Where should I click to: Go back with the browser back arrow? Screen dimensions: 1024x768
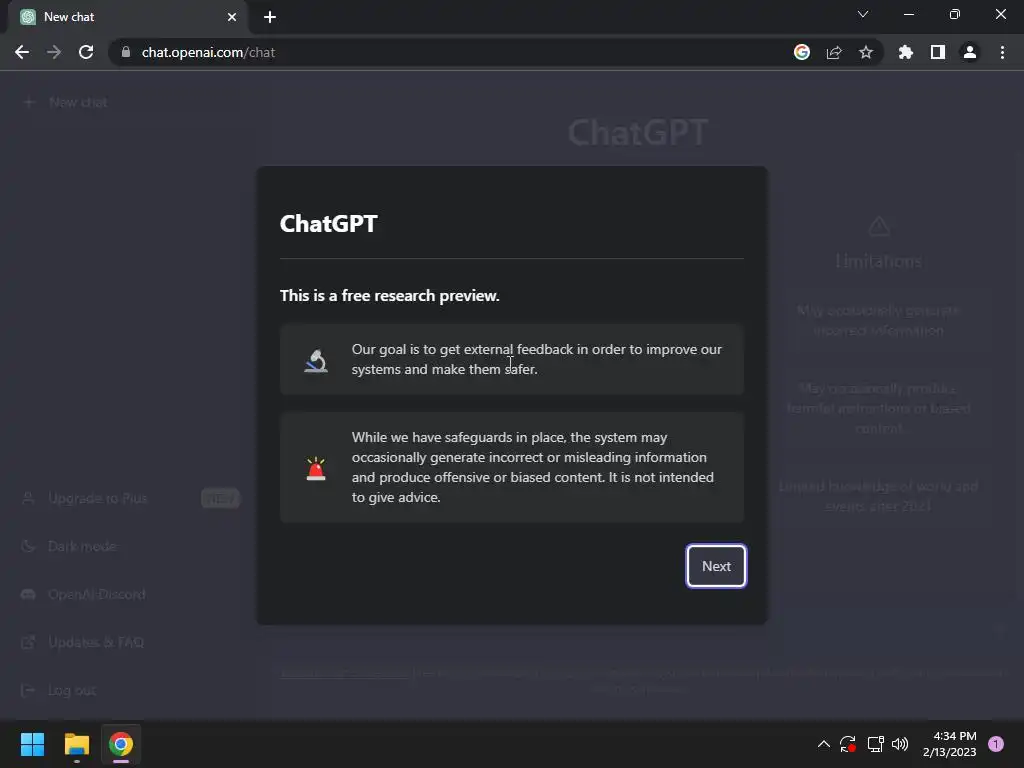click(x=22, y=52)
